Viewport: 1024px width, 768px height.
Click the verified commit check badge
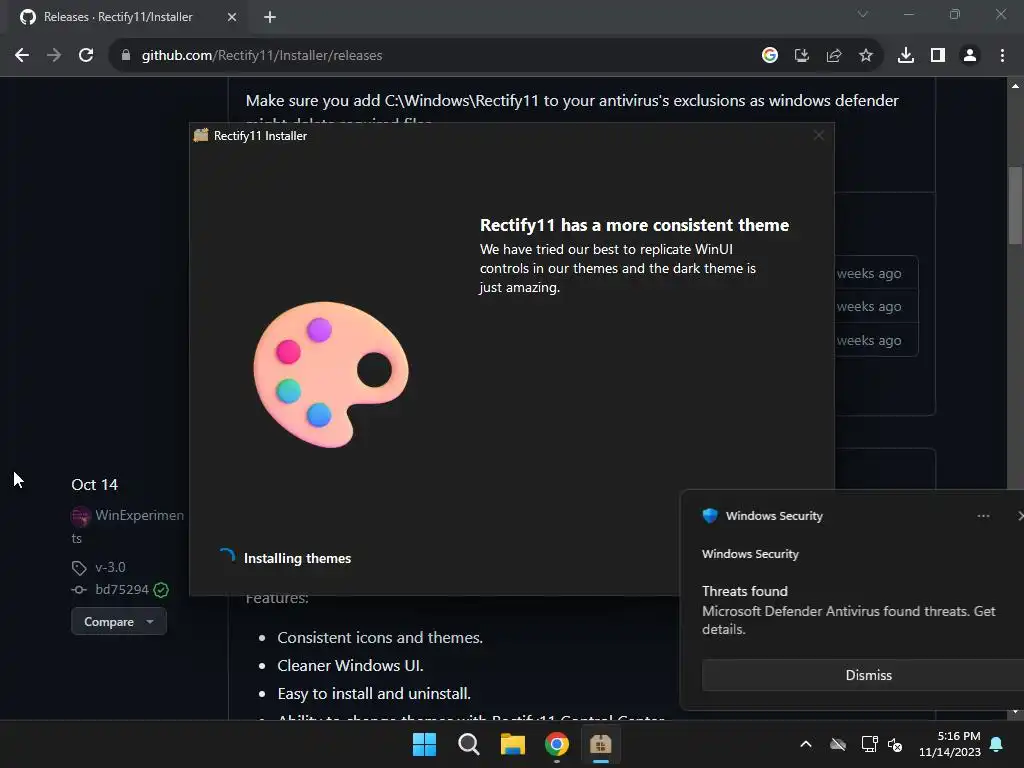coord(161,590)
